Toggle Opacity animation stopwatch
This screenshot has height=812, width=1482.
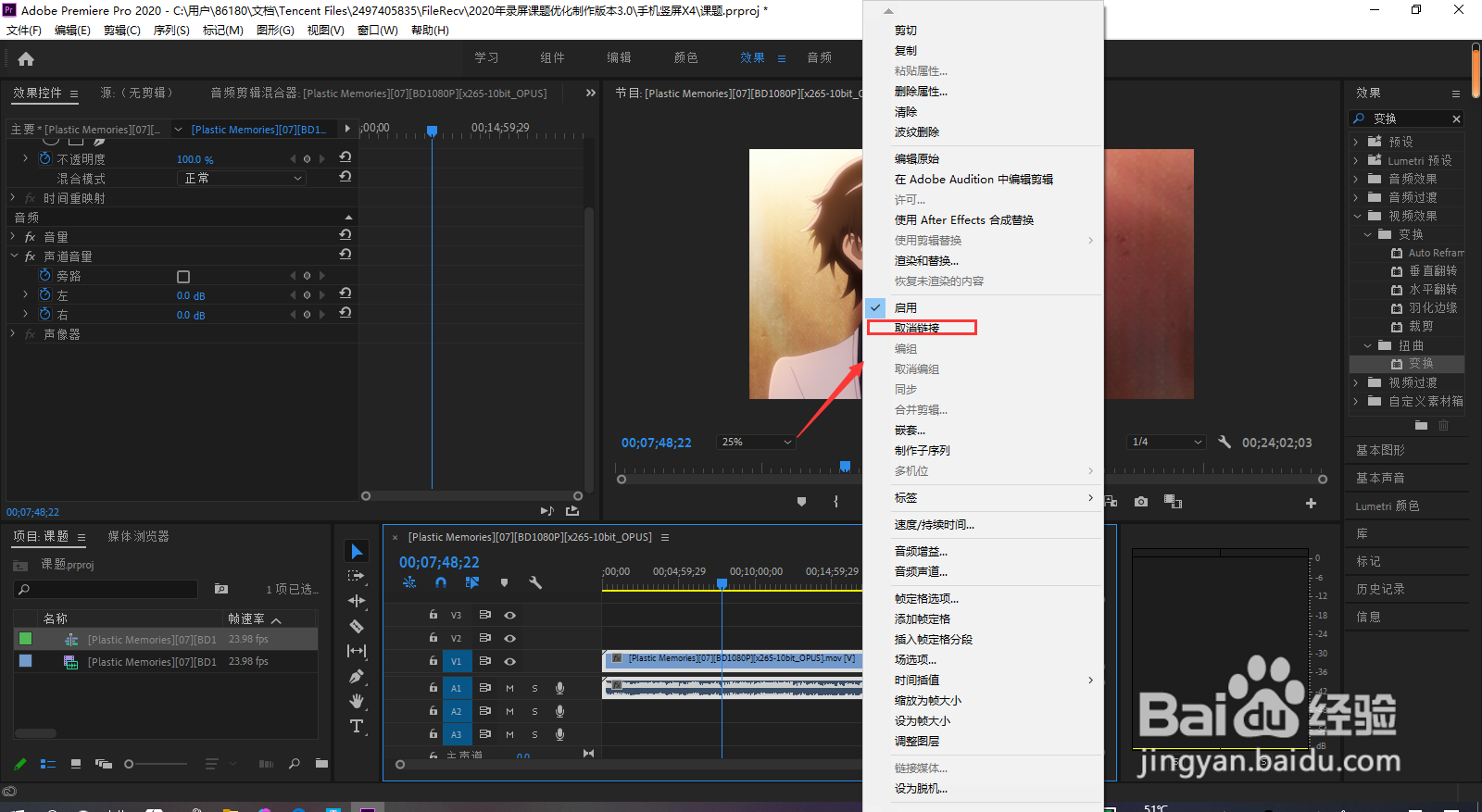[44, 158]
